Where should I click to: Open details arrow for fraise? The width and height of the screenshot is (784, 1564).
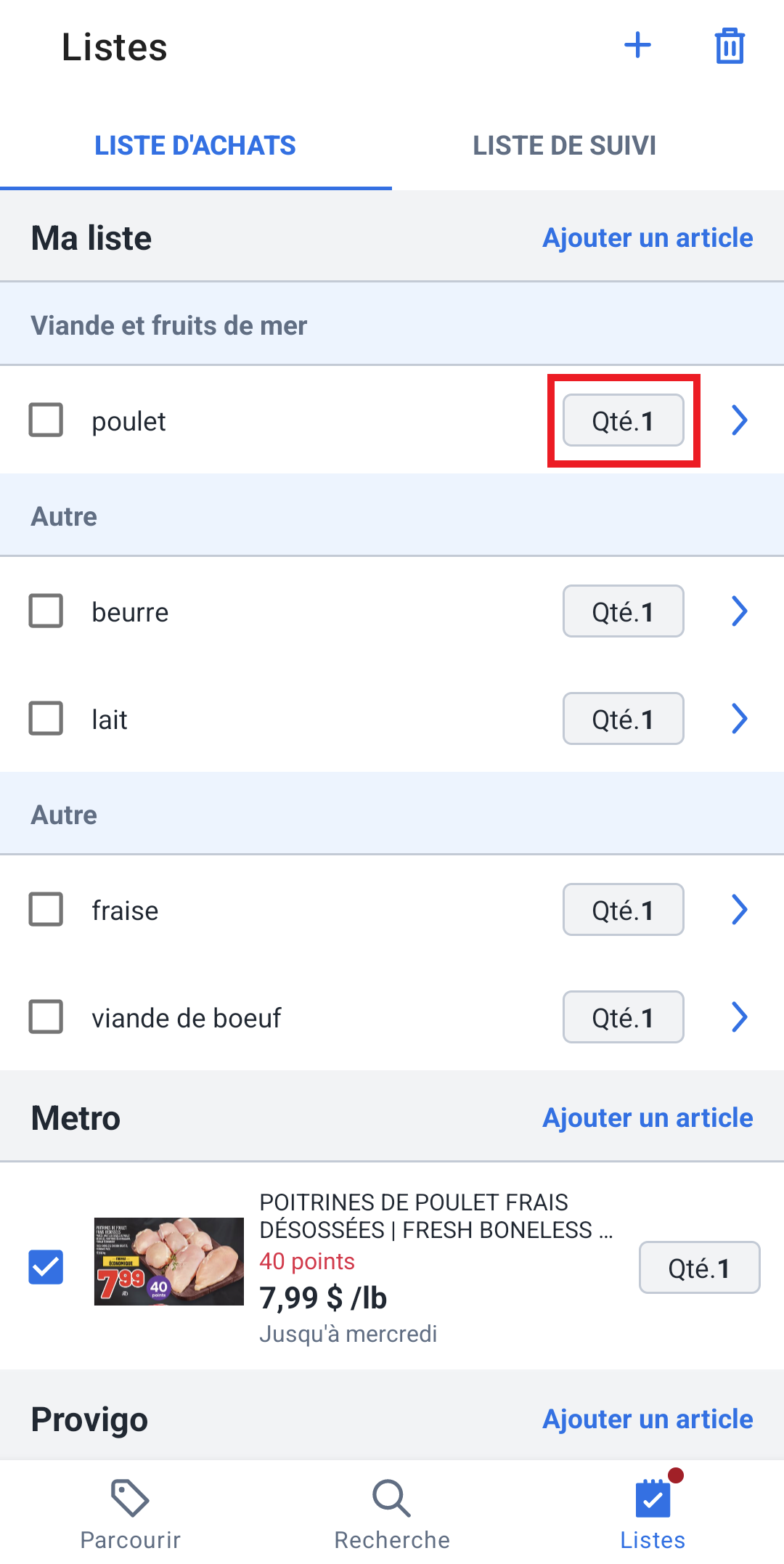click(739, 909)
